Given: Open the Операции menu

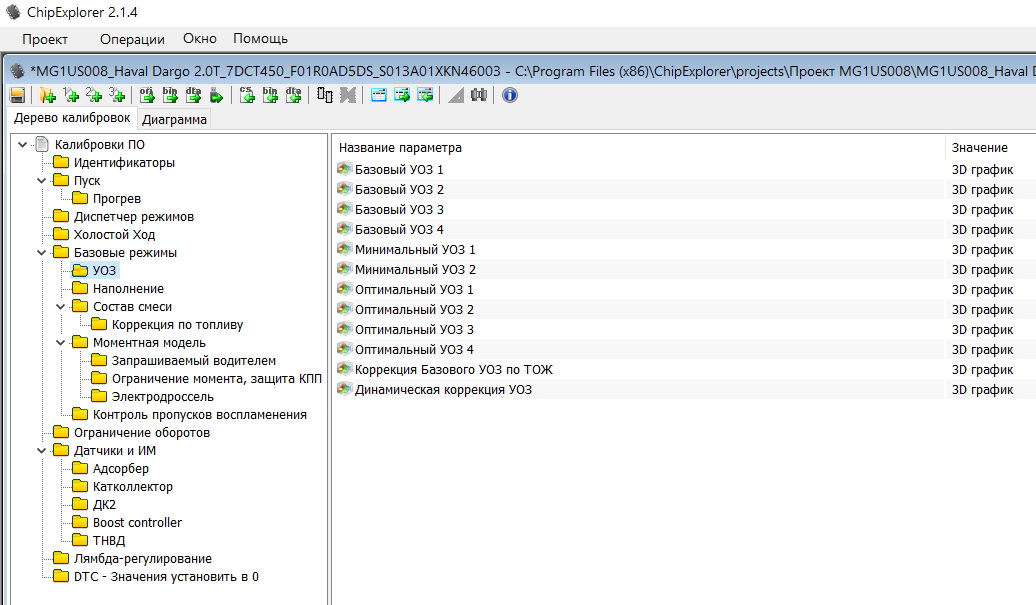Looking at the screenshot, I should (x=132, y=39).
